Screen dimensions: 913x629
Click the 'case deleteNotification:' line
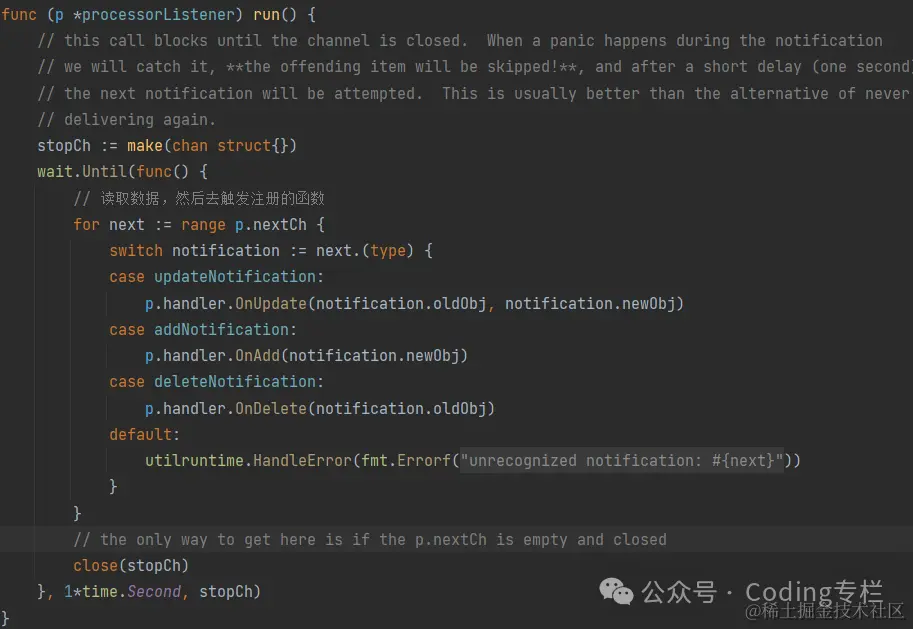(x=217, y=381)
